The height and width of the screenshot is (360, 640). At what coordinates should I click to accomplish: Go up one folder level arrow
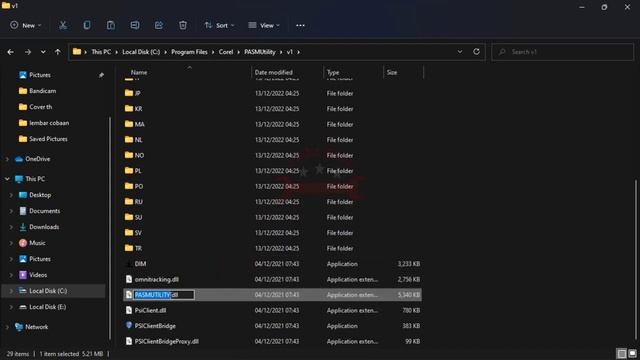click(x=58, y=52)
